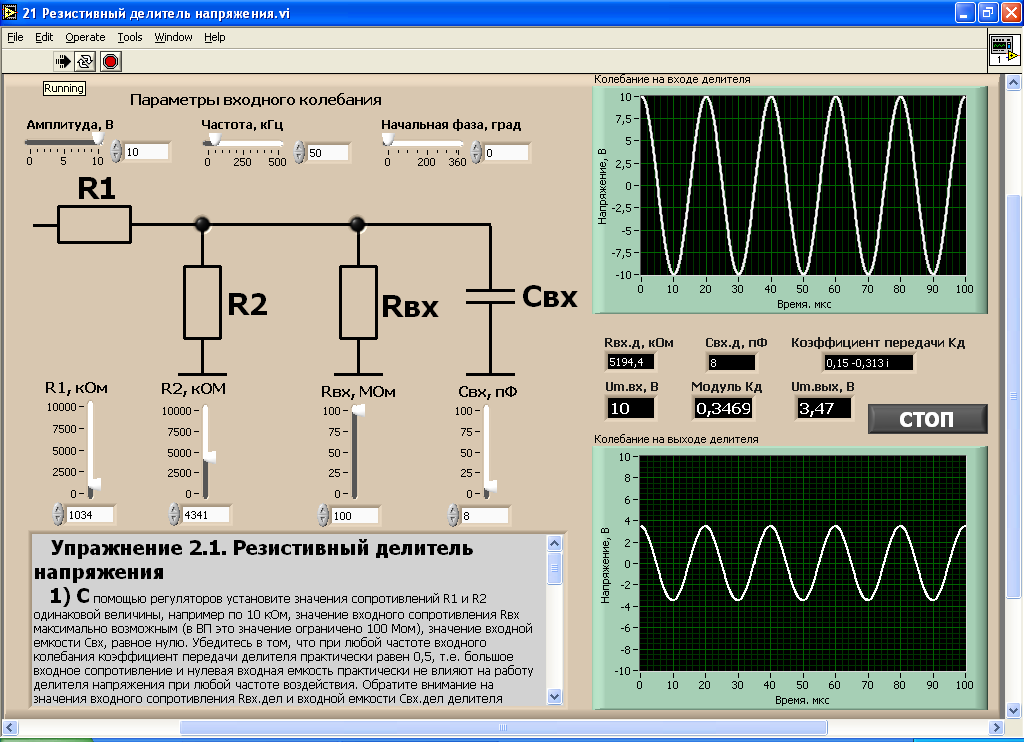1024x742 pixels.
Task: Click the R2 input field showing 4341
Action: coord(206,515)
